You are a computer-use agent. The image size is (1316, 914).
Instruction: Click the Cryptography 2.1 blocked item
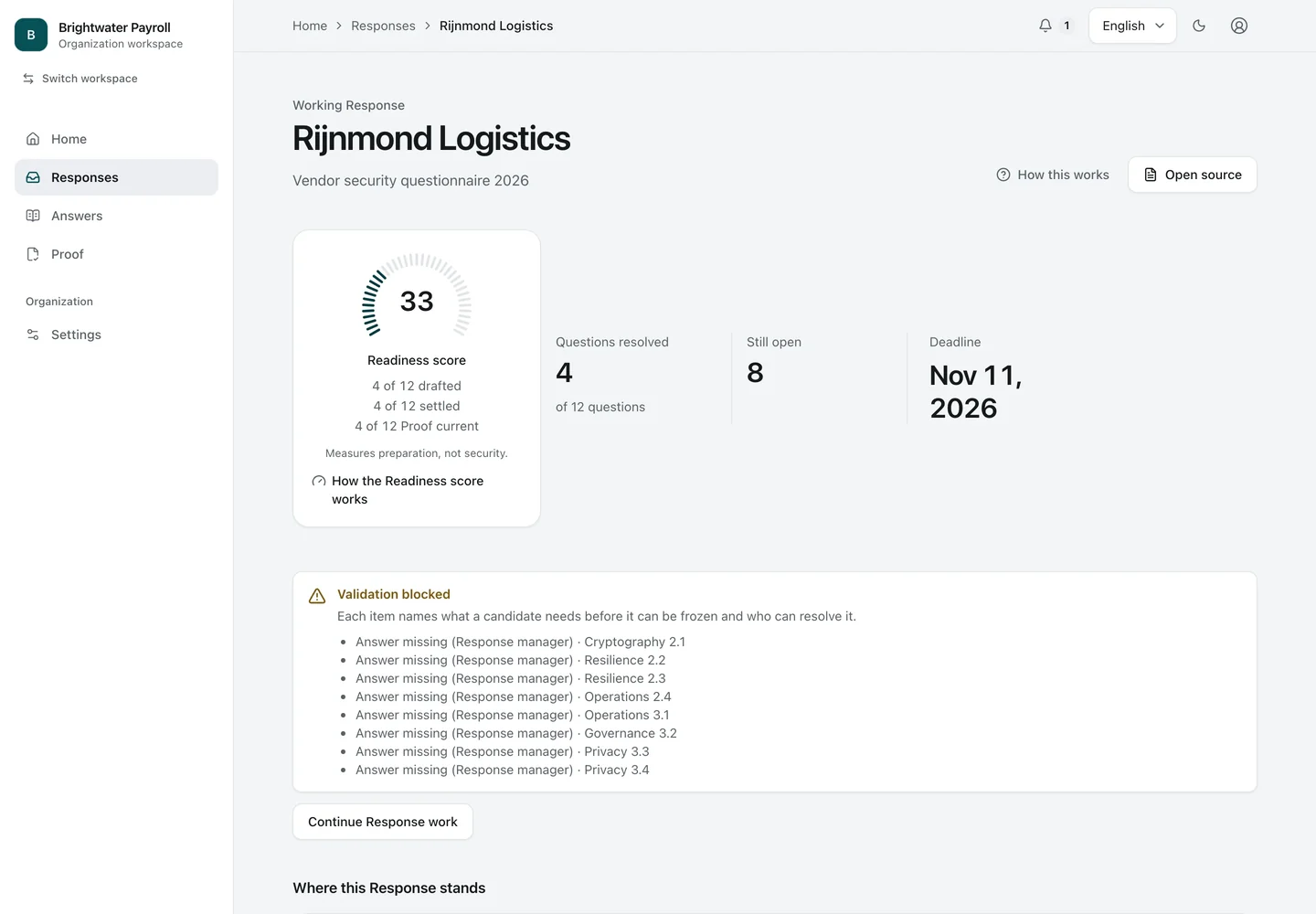[521, 642]
